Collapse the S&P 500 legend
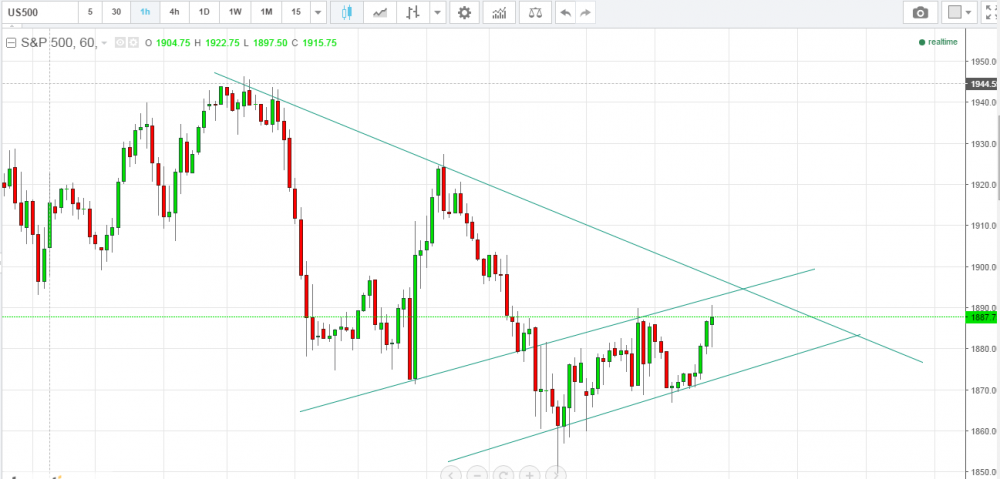 [11, 43]
